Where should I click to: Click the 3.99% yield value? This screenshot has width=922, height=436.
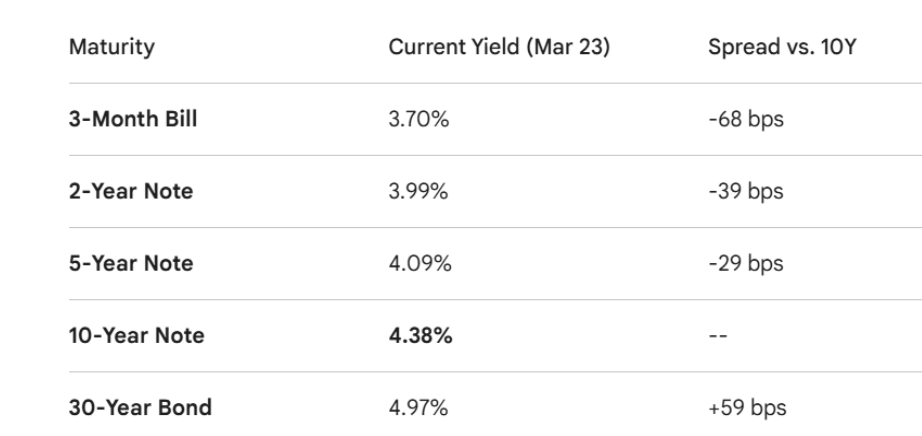coord(418,191)
